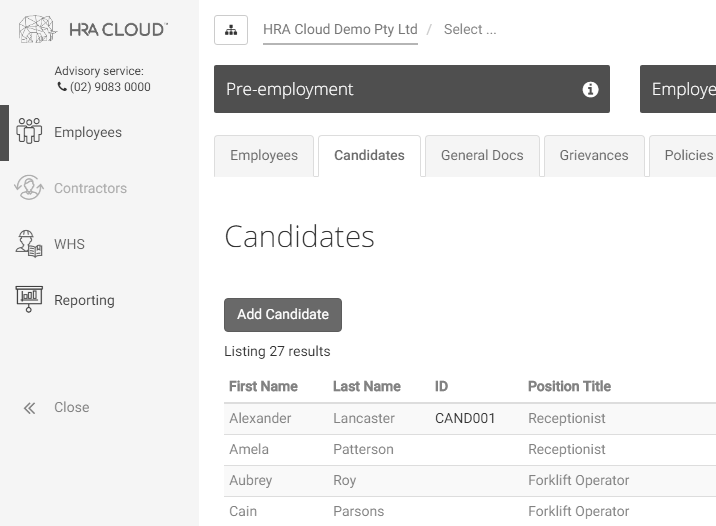Switch to the General Docs tab
This screenshot has width=716, height=526.
coord(482,156)
